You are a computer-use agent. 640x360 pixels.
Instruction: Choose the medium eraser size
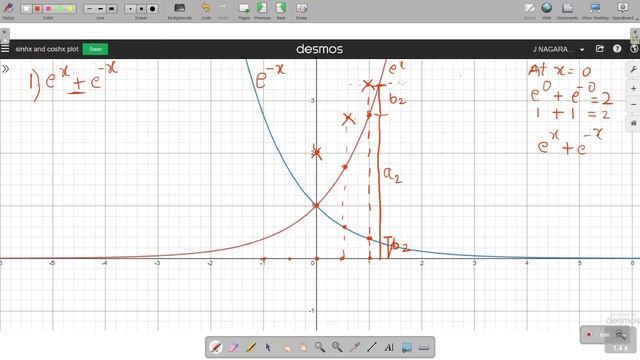[141, 9]
